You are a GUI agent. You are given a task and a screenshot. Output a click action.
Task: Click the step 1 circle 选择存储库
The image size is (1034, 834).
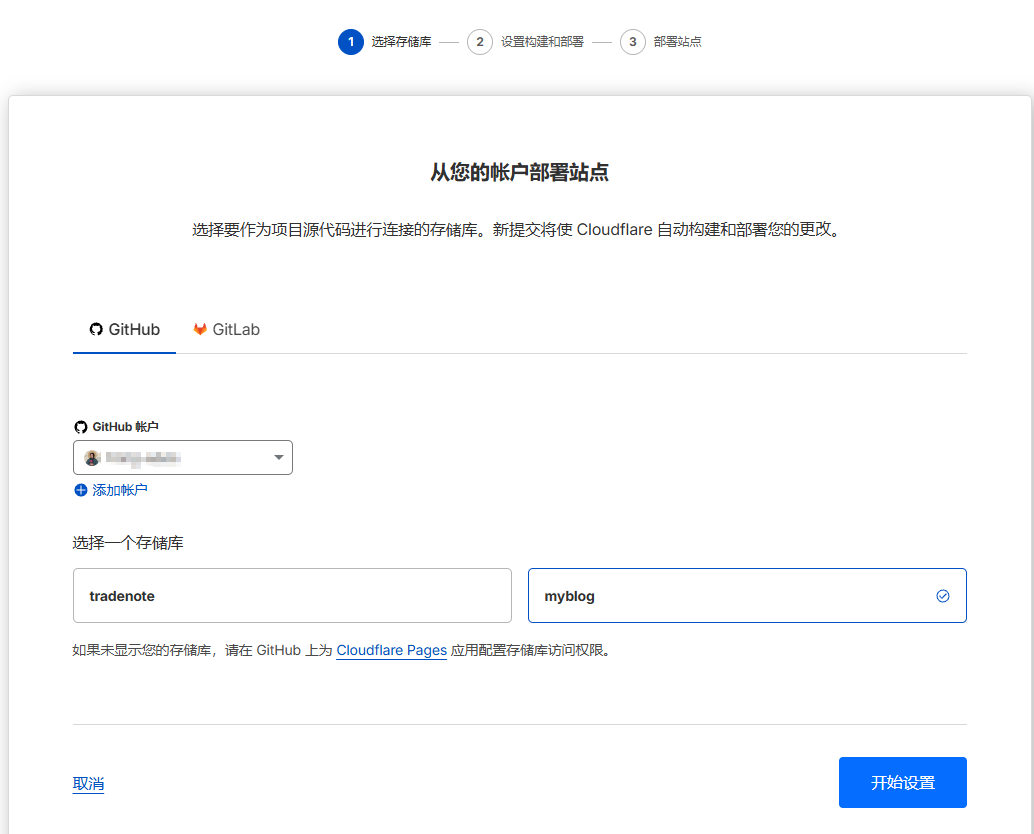351,42
